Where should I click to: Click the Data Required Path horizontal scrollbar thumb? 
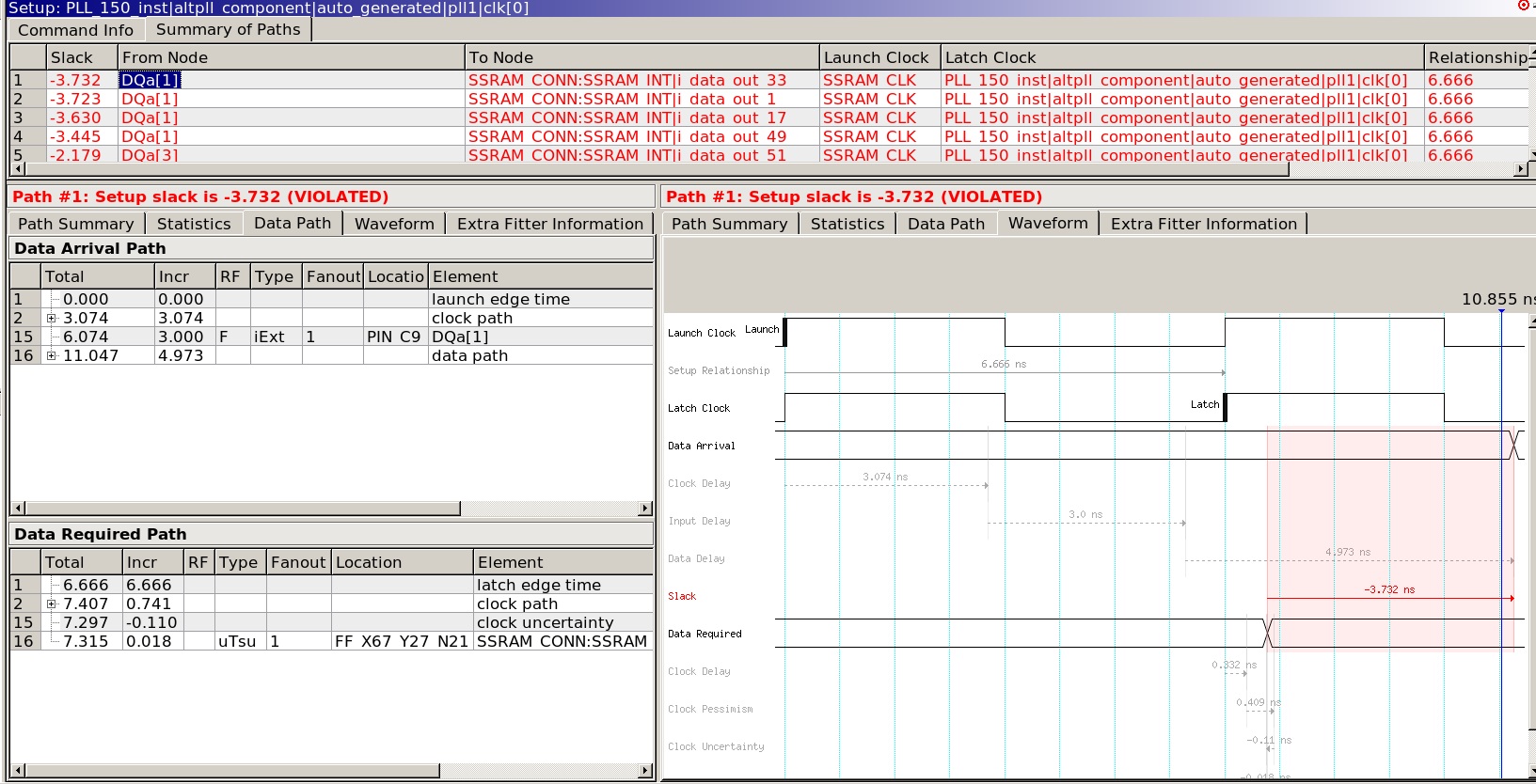(232, 771)
